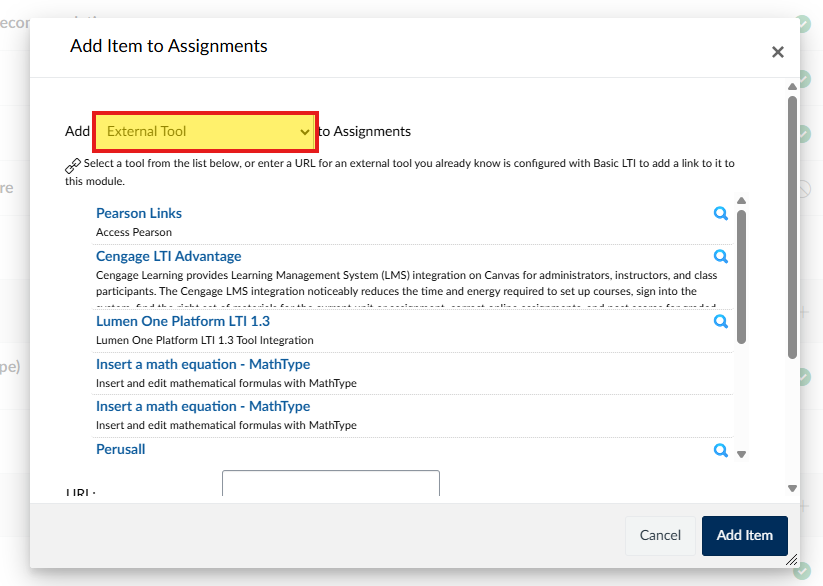This screenshot has width=823, height=586.
Task: Click the search icon for Lumen One Platform LTI 1.3
Action: [x=720, y=321]
